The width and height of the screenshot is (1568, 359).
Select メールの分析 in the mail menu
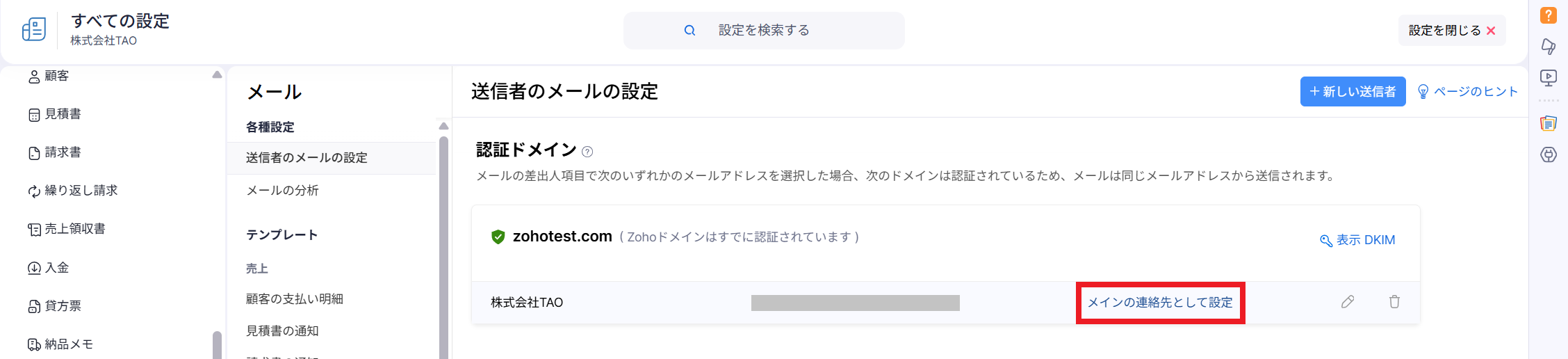point(282,191)
